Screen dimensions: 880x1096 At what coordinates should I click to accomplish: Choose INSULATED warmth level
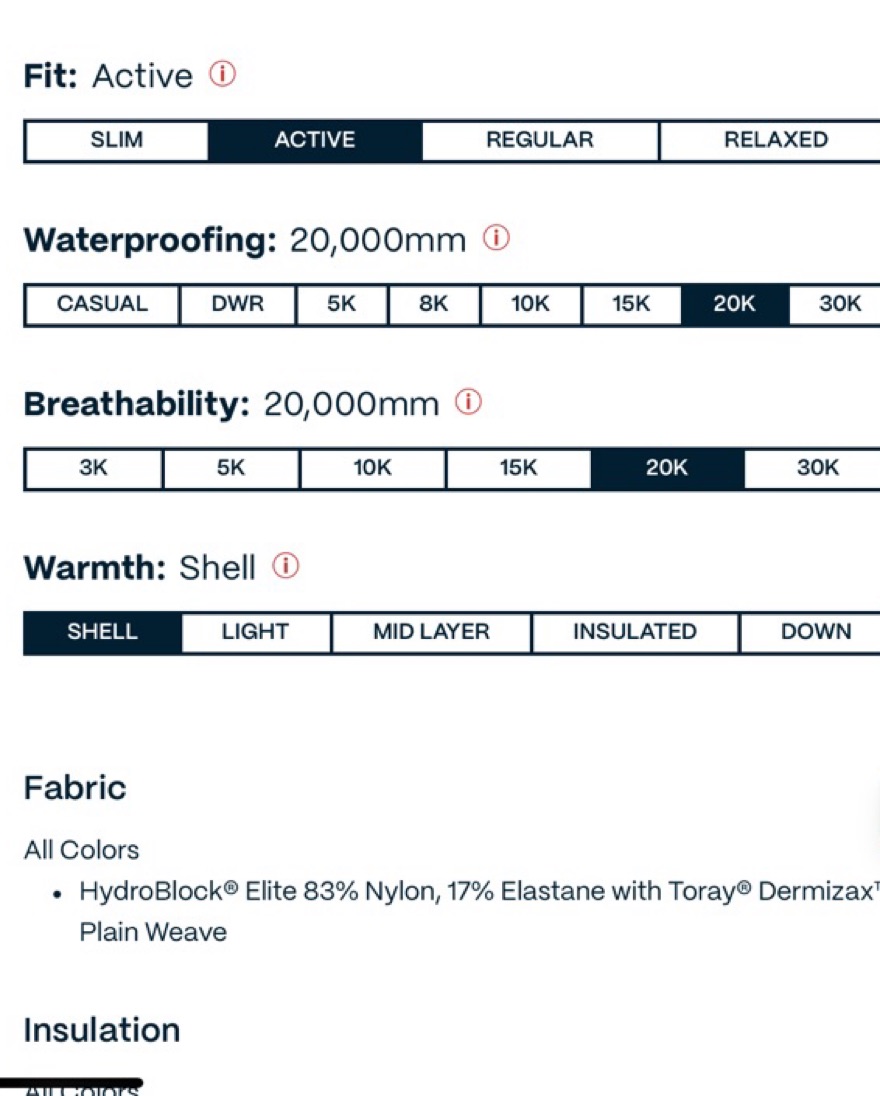[635, 632]
